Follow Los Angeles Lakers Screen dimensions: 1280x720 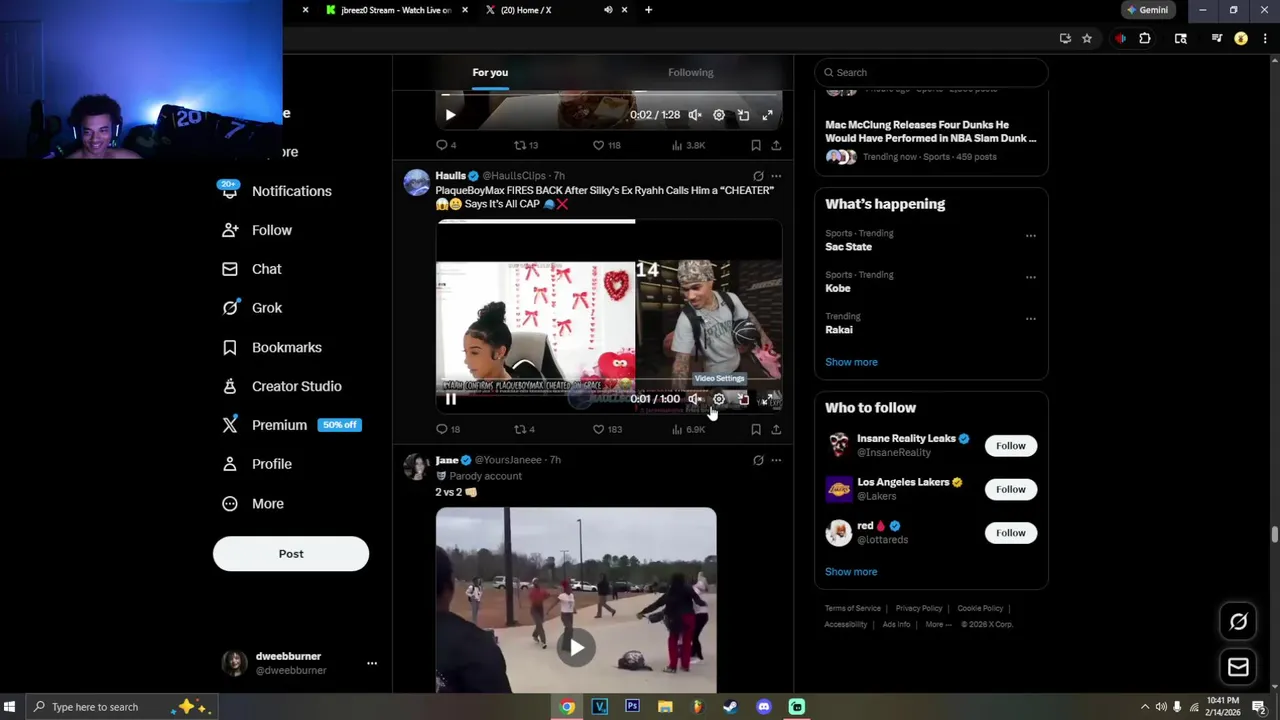[1011, 489]
